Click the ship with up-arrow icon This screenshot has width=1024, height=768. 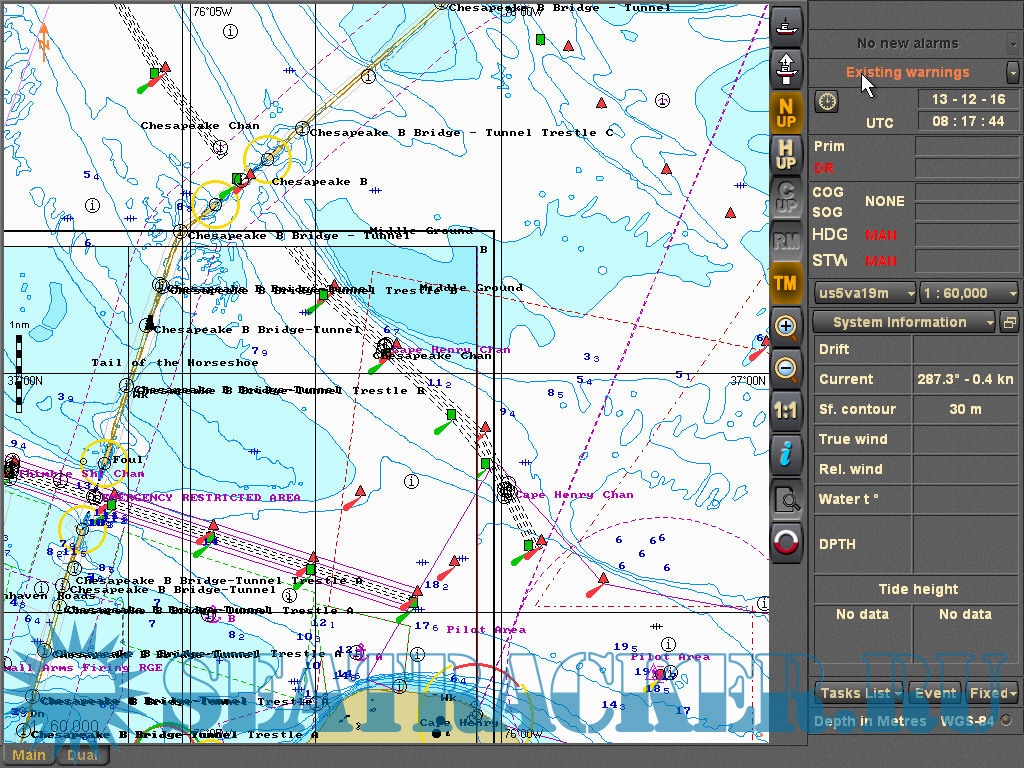(x=787, y=68)
